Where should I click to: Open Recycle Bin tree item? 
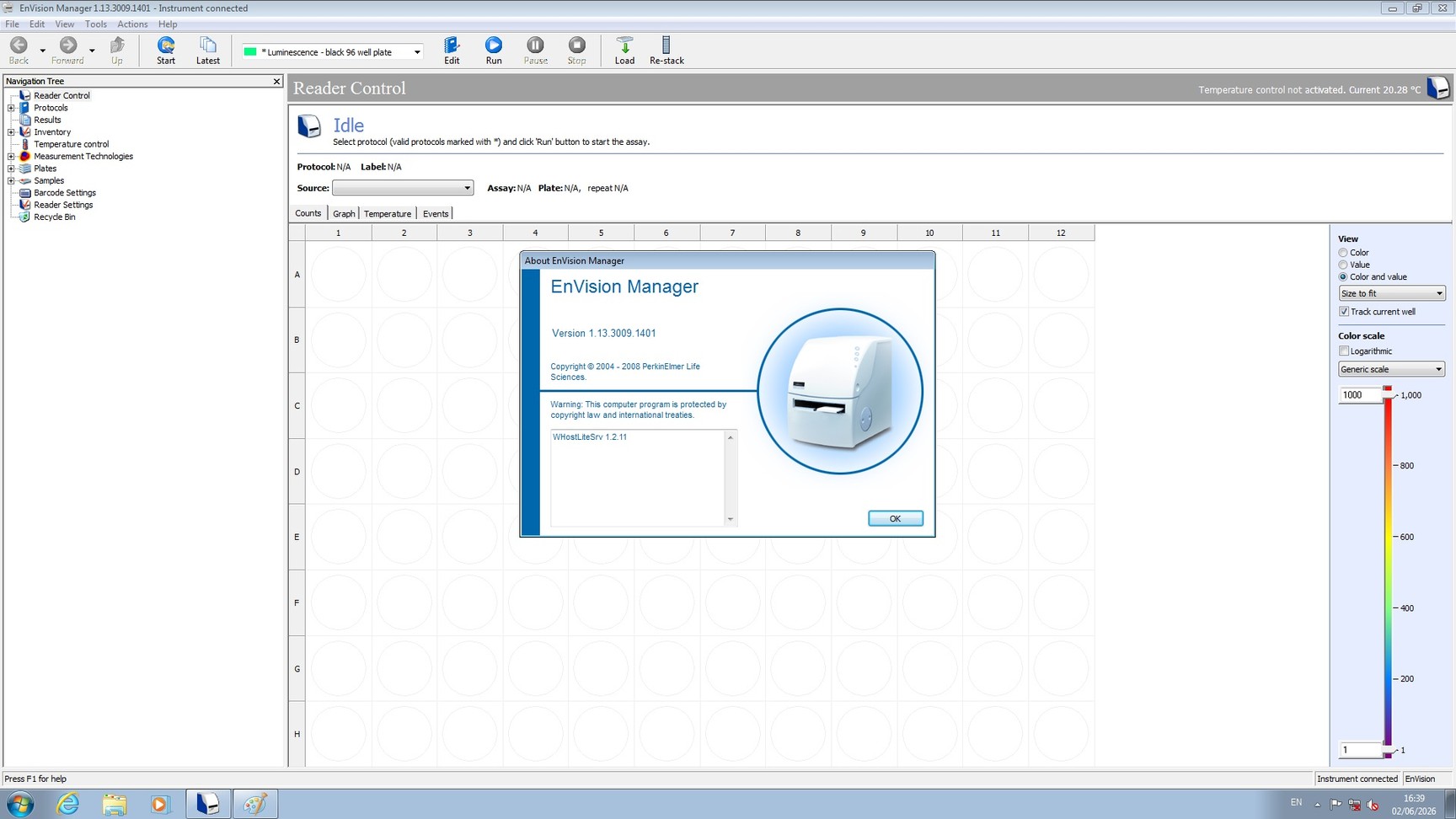54,217
